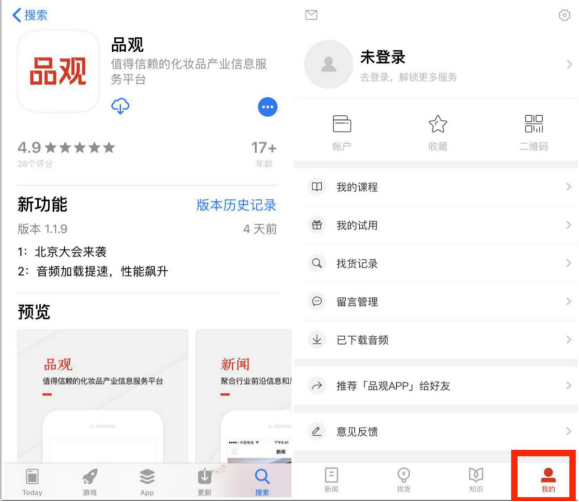The width and height of the screenshot is (579, 502).
Task: Tap the 找货记录 magnifier icon
Action: pyautogui.click(x=317, y=263)
